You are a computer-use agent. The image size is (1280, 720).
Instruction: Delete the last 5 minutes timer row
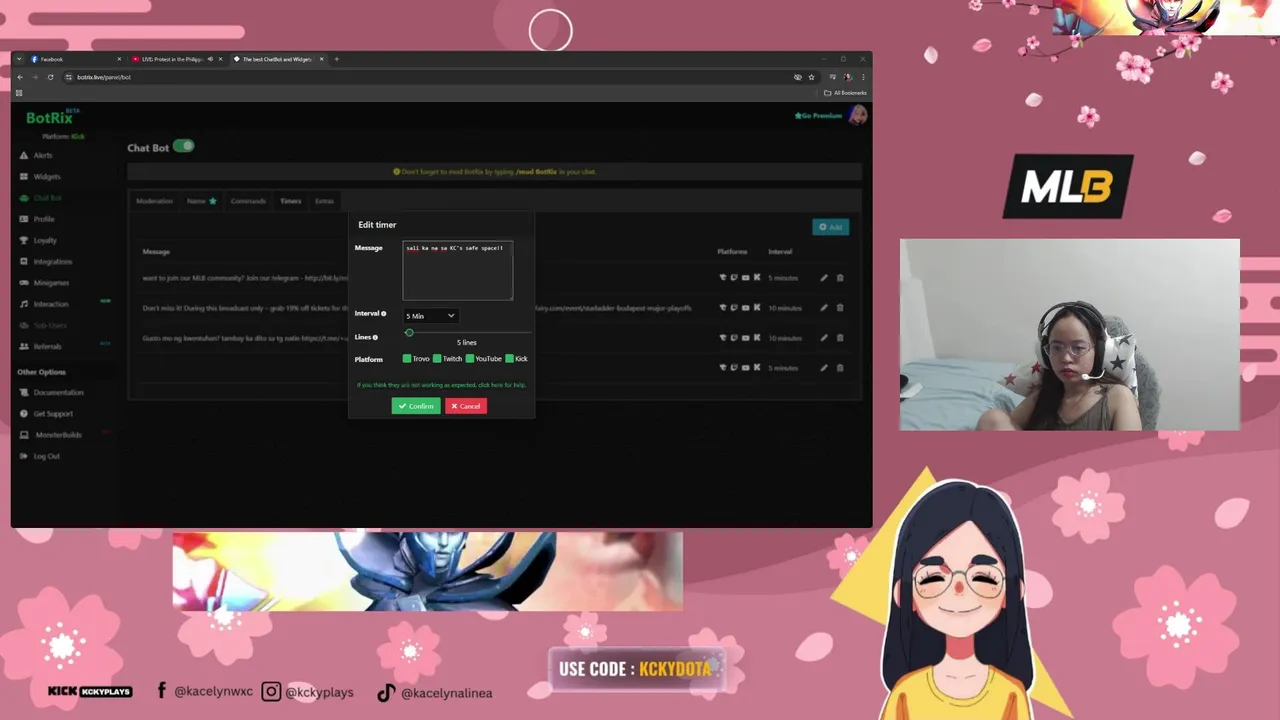840,368
